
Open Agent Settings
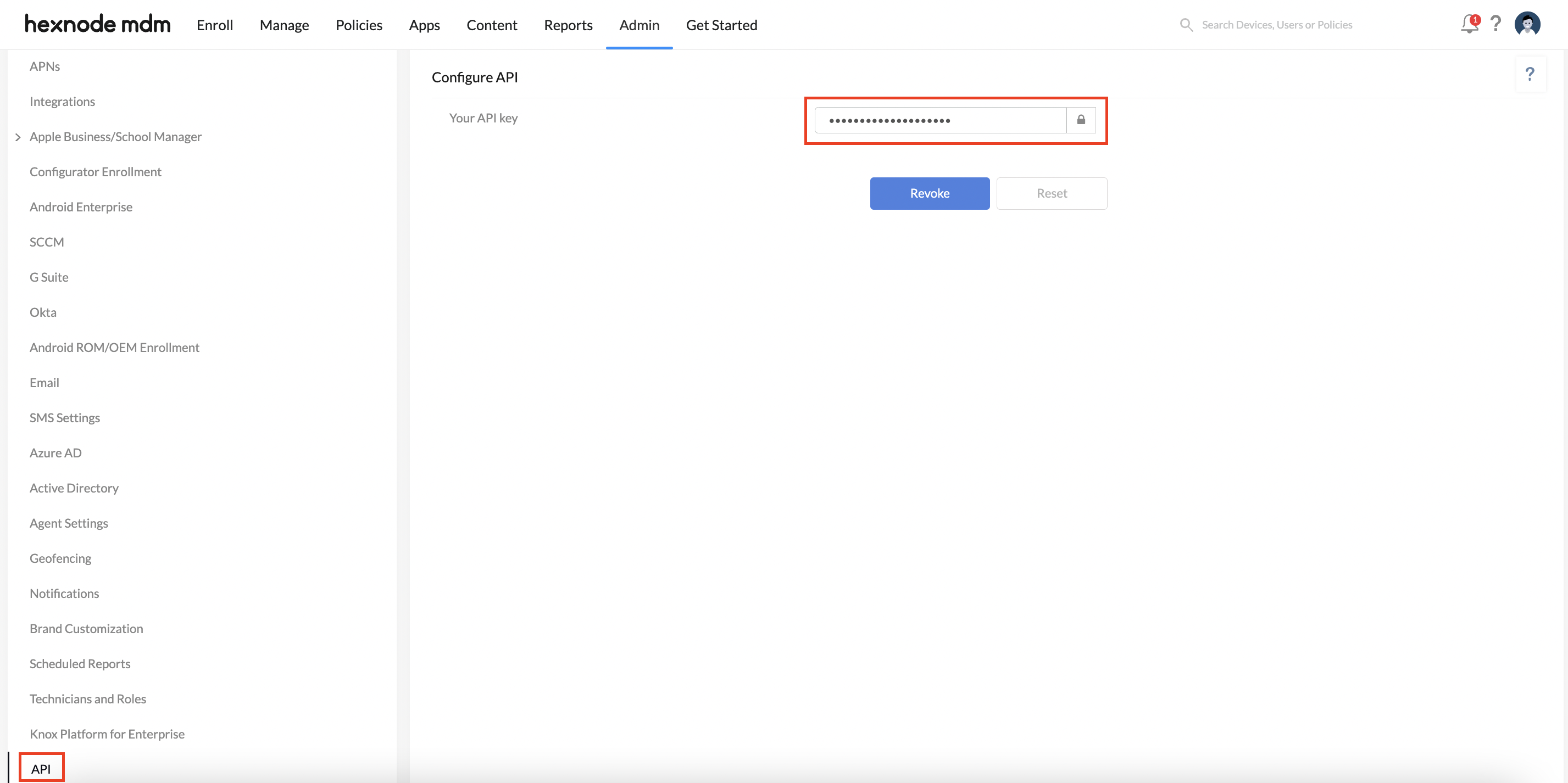click(69, 523)
